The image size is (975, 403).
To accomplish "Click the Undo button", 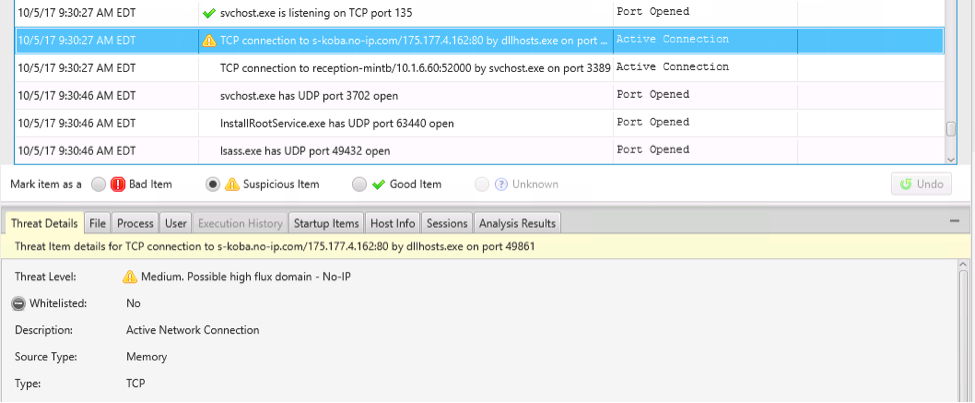I will (921, 184).
